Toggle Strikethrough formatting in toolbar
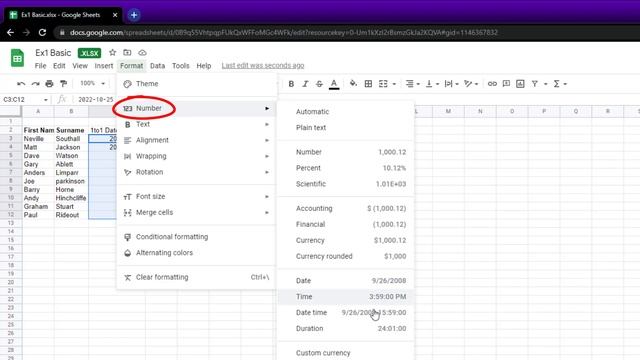 point(319,84)
